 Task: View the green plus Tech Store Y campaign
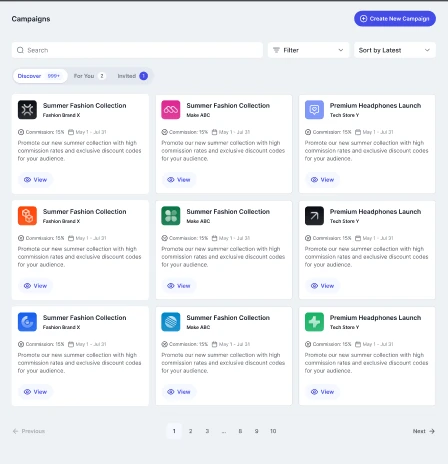tap(322, 392)
